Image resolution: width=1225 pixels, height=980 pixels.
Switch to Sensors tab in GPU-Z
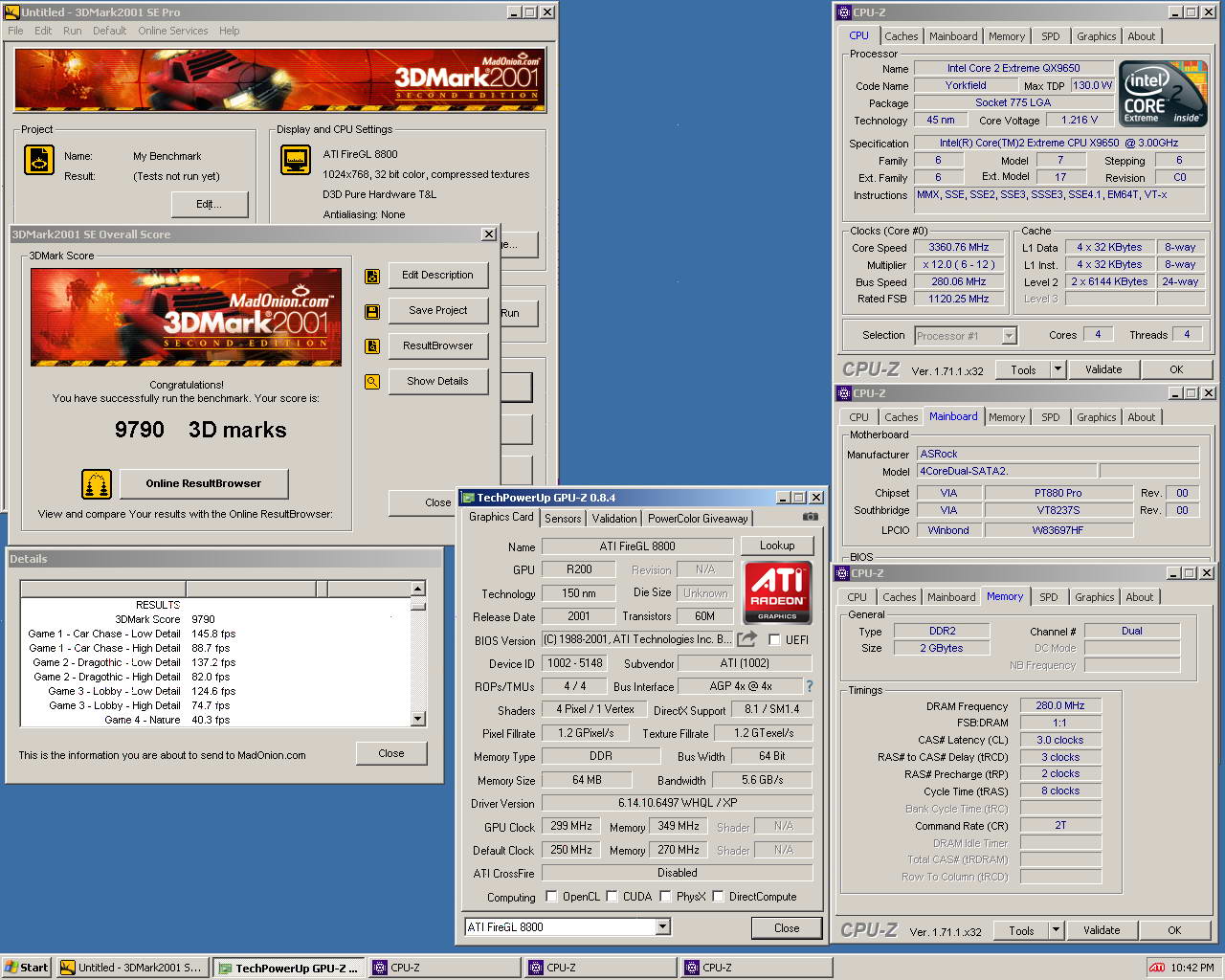coord(563,518)
